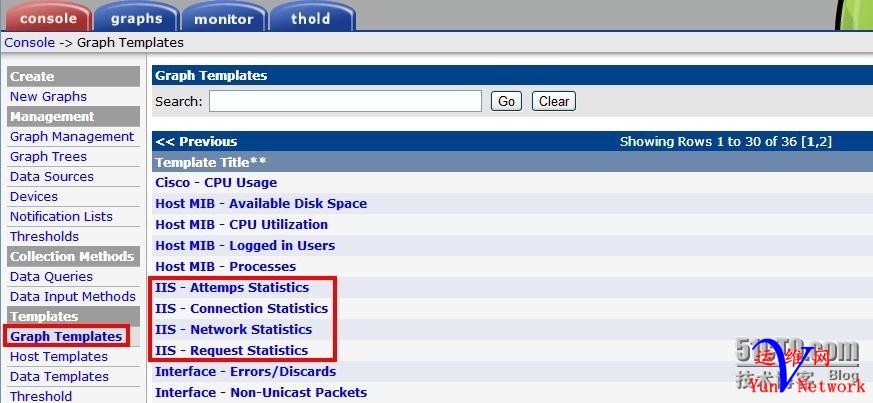Open Host MIB - CPU Utilization template
Image resolution: width=873 pixels, height=403 pixels.
click(x=242, y=224)
